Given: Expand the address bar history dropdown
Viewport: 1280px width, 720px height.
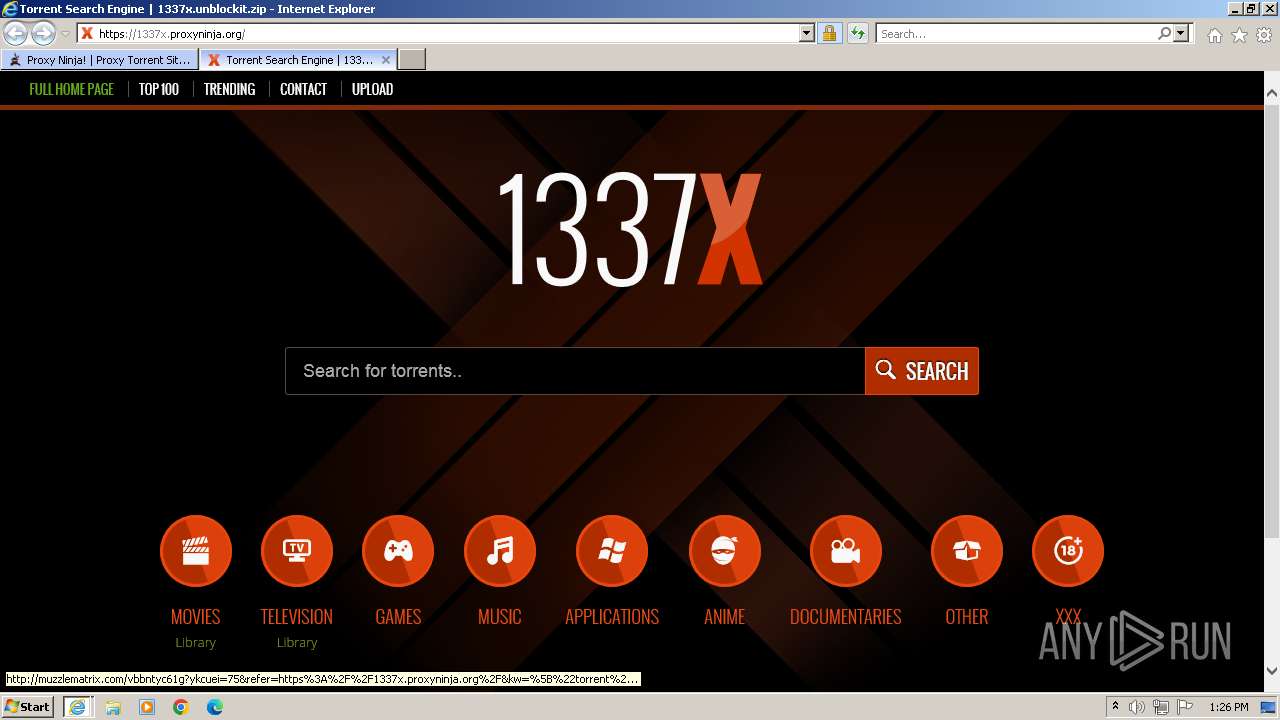Looking at the screenshot, I should point(807,33).
